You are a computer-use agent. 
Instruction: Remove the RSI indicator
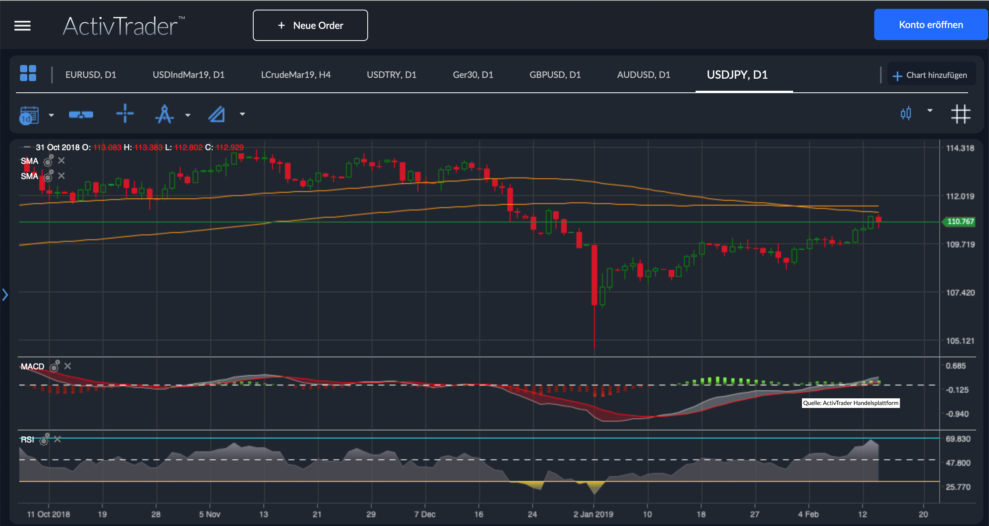[57, 439]
